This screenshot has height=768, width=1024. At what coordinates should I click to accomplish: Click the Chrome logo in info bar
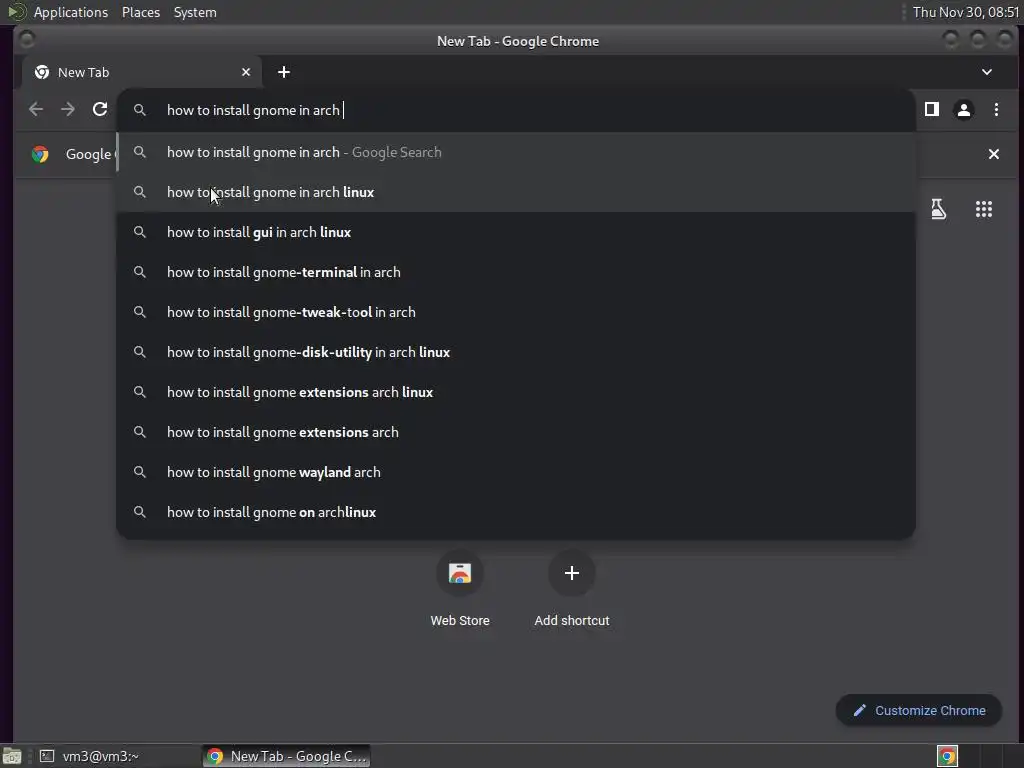[40, 154]
